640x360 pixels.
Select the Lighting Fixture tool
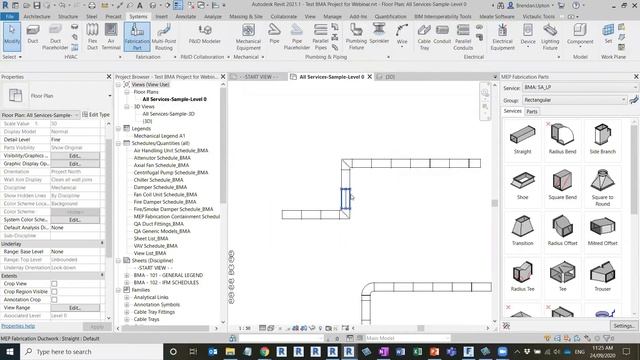coord(550,37)
